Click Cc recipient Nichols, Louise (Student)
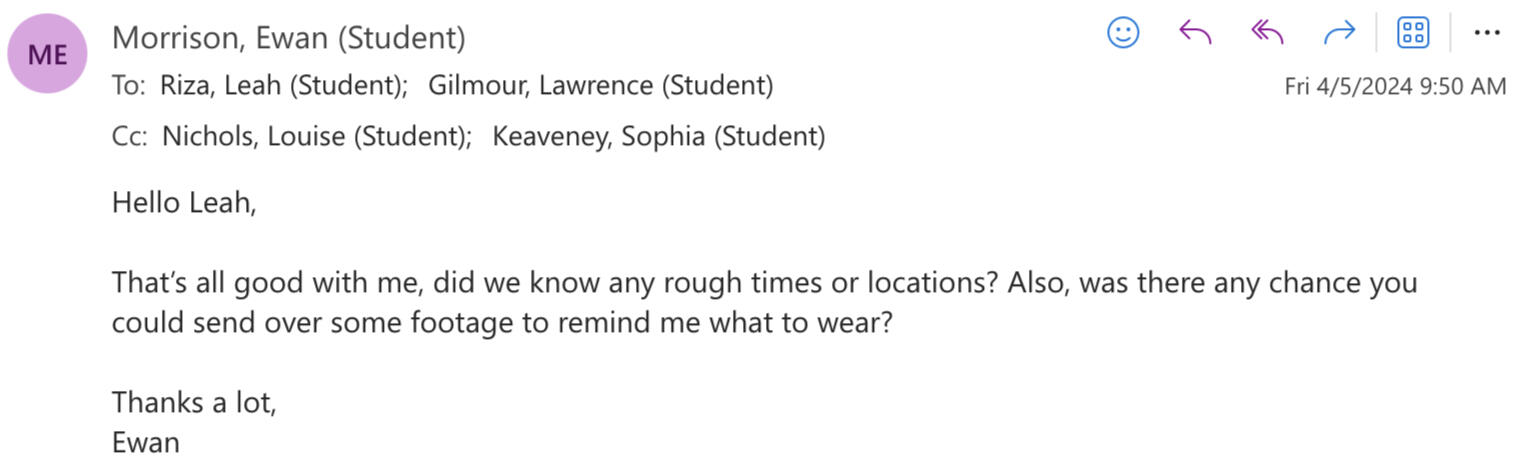The height and width of the screenshot is (467, 1537). (317, 136)
